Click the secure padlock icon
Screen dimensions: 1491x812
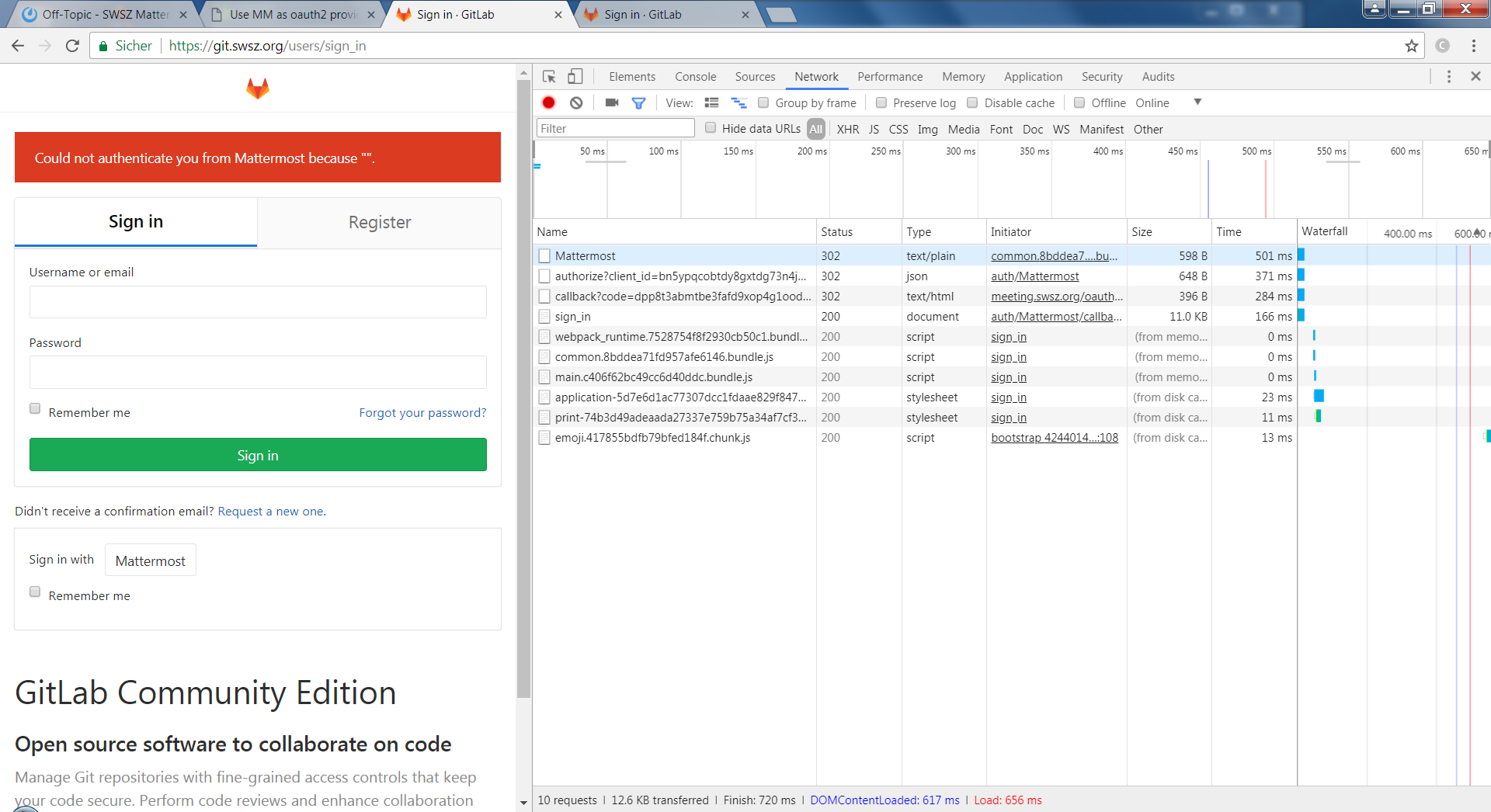[x=103, y=46]
